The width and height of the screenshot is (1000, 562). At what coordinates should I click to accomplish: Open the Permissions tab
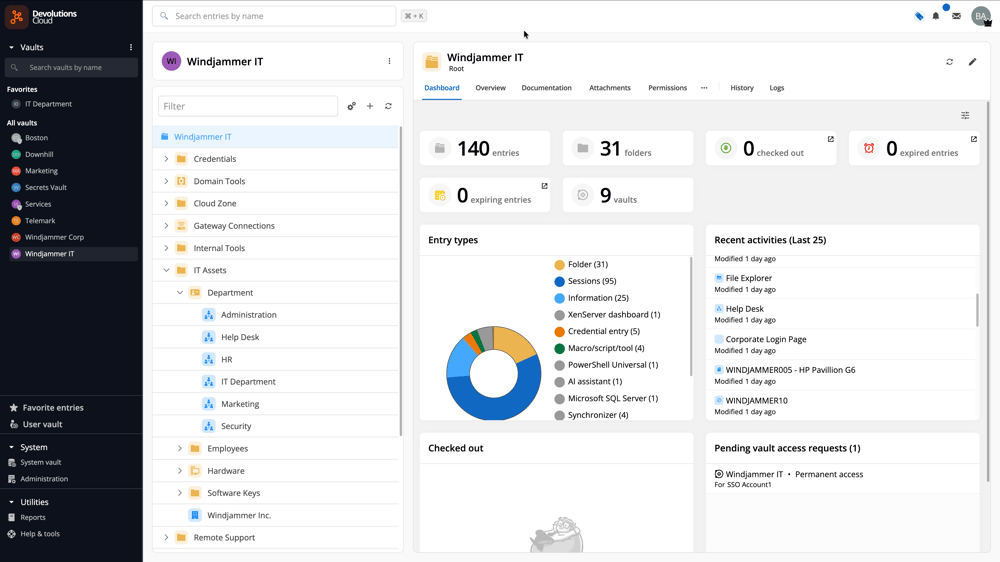click(x=668, y=88)
